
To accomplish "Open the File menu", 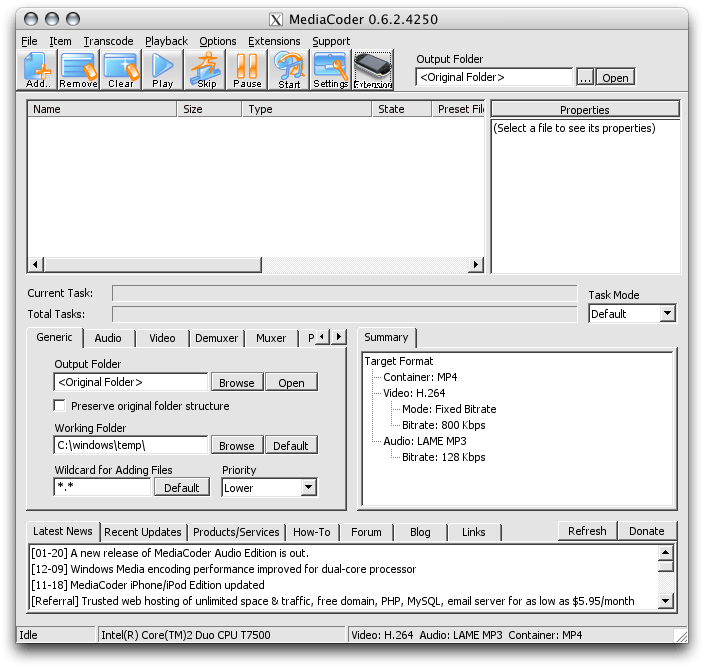I will point(29,41).
